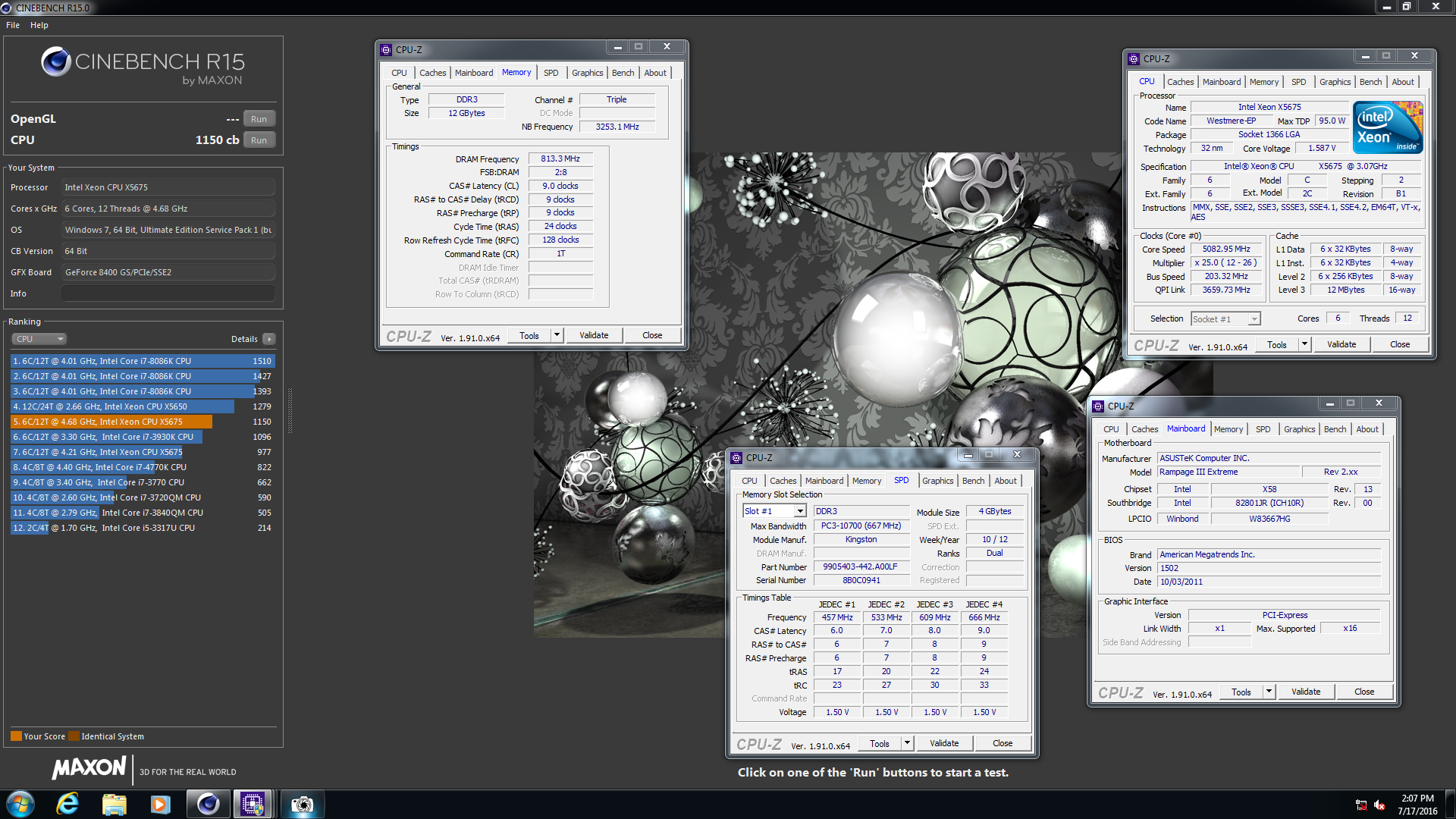Image resolution: width=1456 pixels, height=819 pixels.
Task: Click the volume muted tray icon
Action: (x=1379, y=805)
